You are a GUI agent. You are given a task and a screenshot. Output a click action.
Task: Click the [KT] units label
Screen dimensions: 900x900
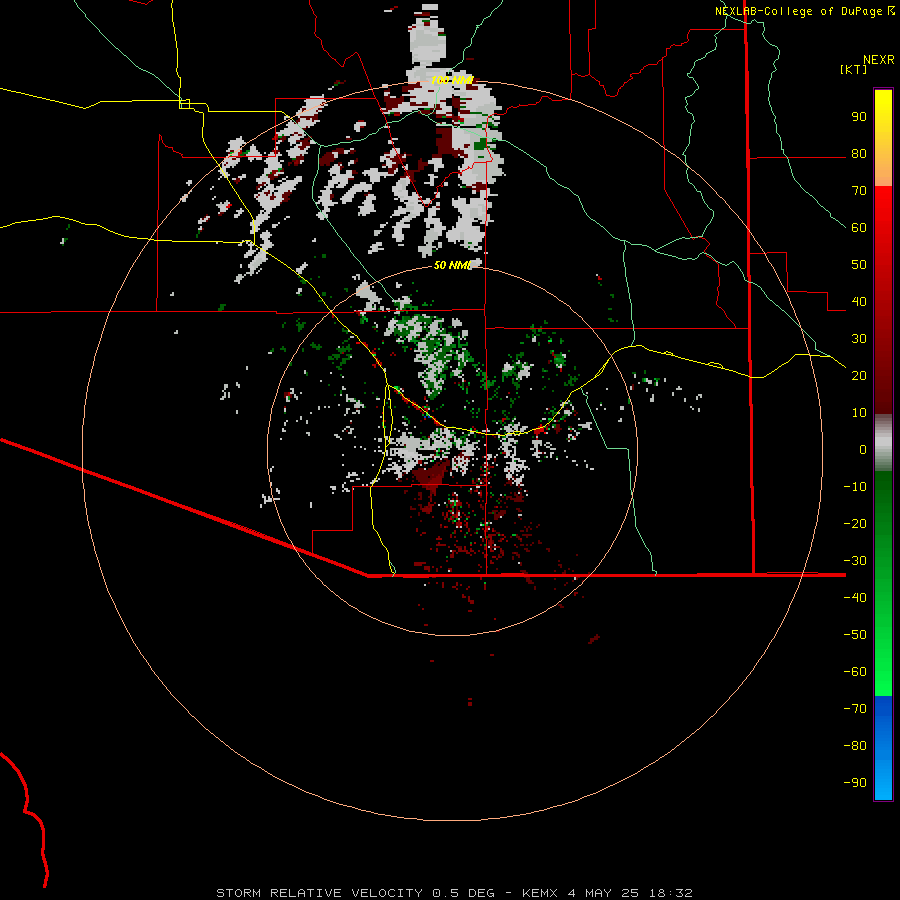click(x=853, y=69)
